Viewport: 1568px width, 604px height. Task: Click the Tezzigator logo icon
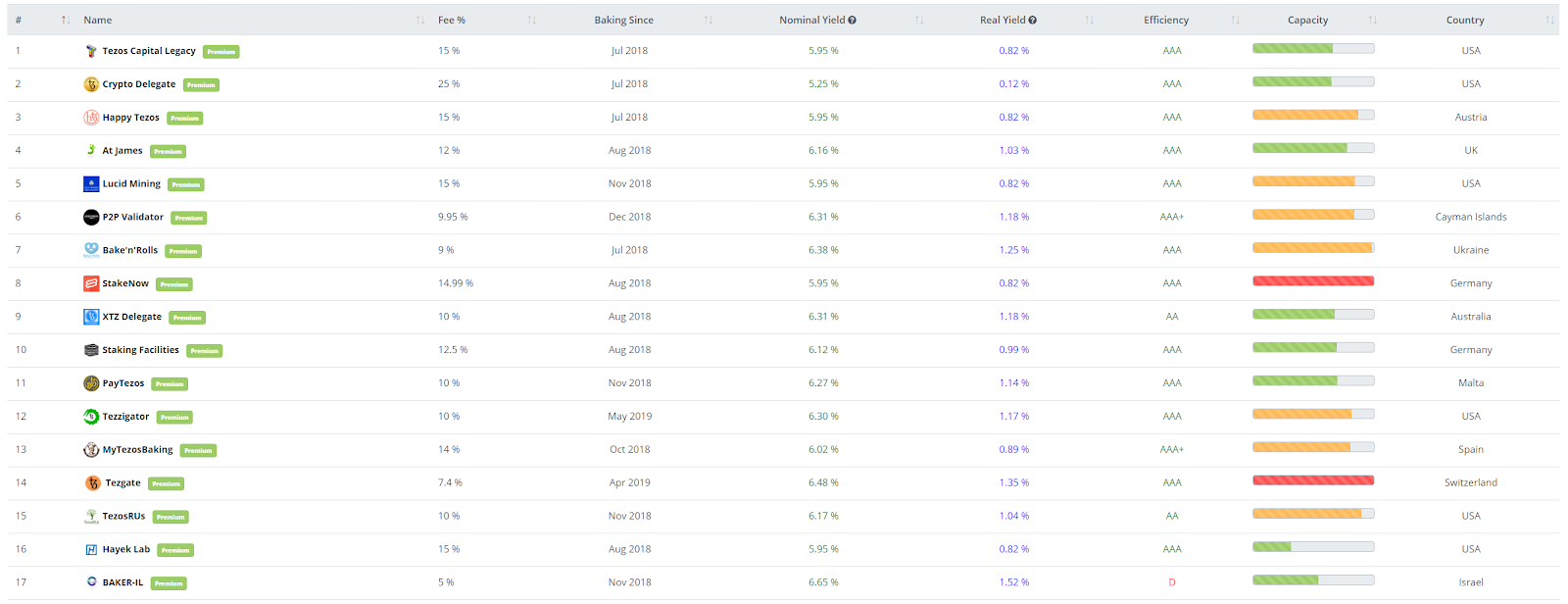pyautogui.click(x=91, y=417)
